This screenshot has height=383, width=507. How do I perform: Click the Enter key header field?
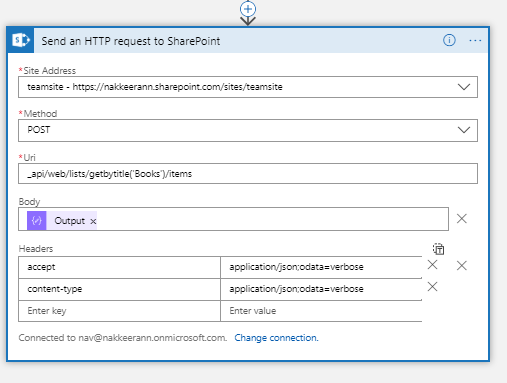pos(119,311)
